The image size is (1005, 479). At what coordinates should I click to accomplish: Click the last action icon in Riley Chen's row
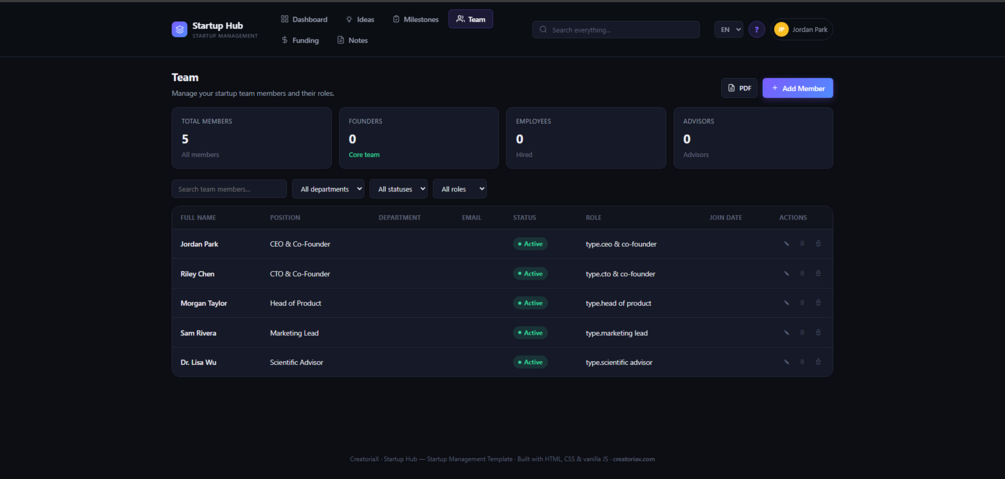click(818, 273)
